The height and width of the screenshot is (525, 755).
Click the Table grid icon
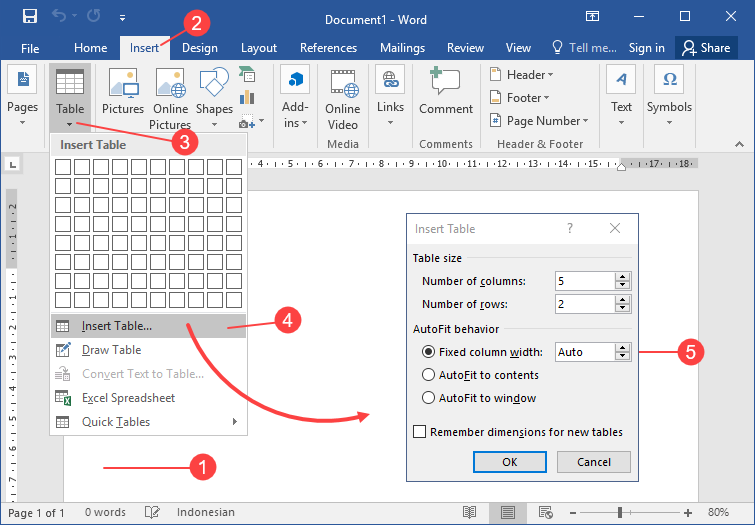click(70, 81)
